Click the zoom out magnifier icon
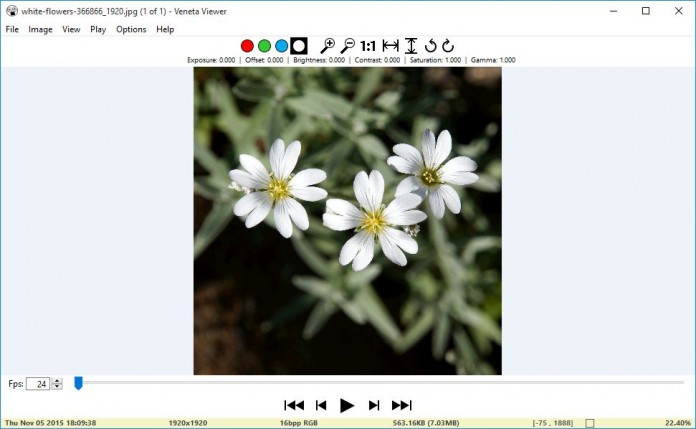 coord(348,46)
